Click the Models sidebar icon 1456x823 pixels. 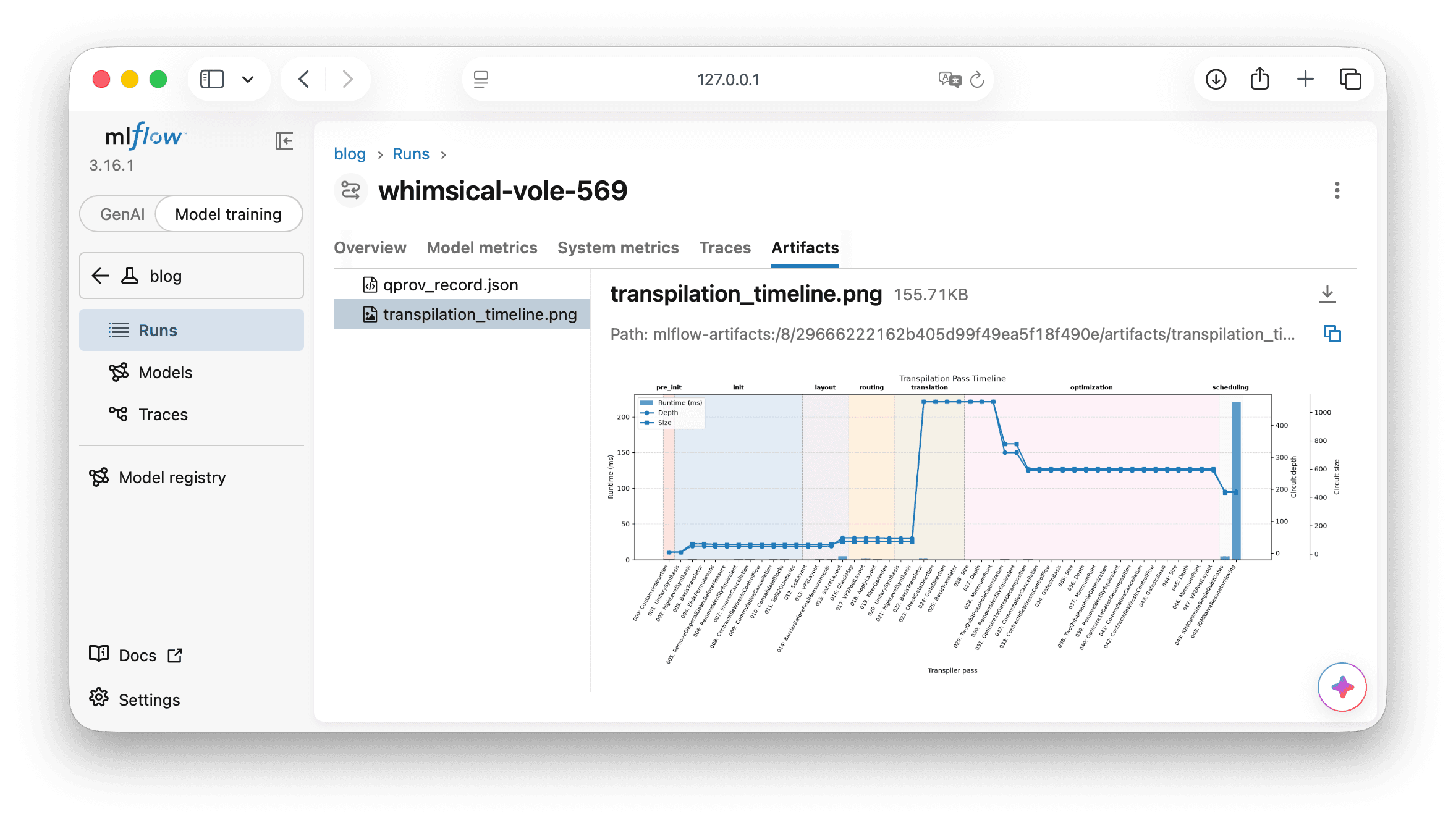[x=118, y=372]
